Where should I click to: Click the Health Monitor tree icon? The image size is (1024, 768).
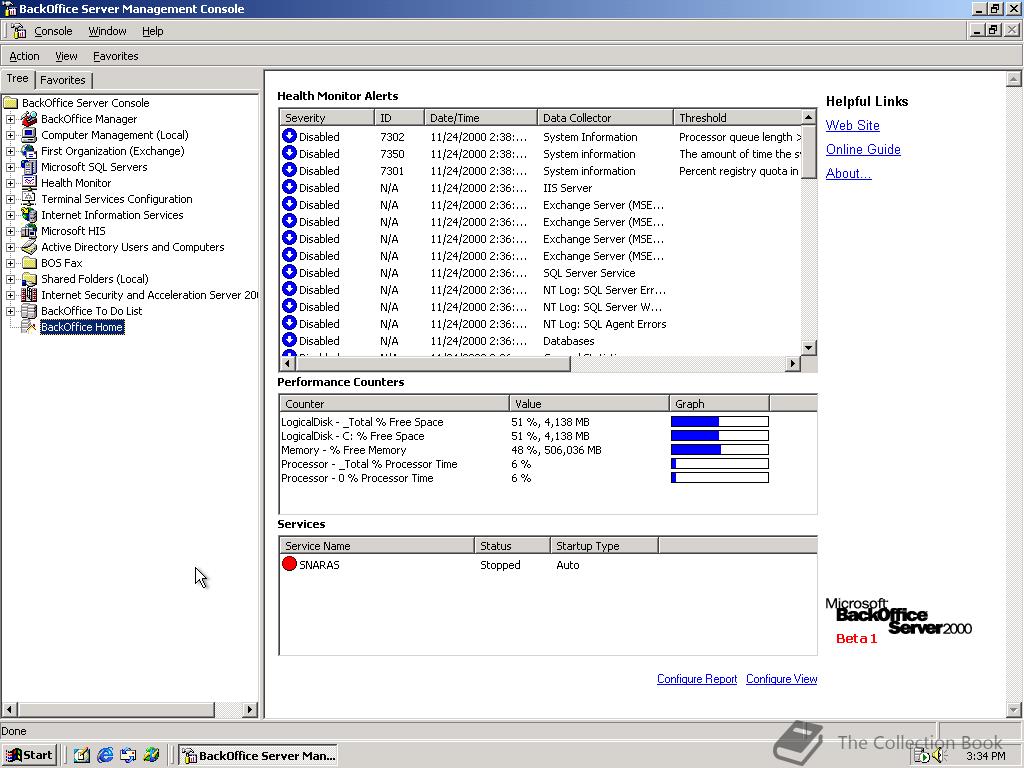click(x=29, y=183)
